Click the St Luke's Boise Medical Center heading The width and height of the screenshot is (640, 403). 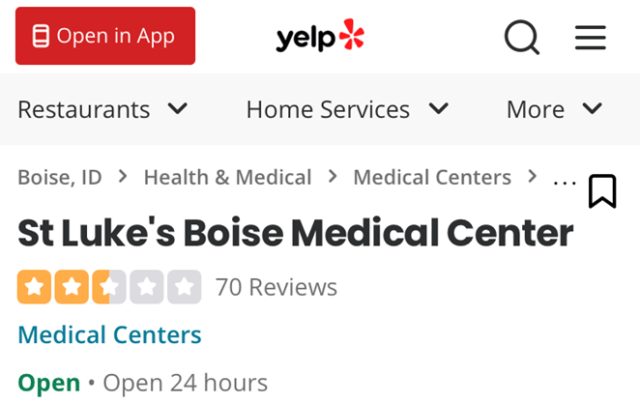click(x=296, y=234)
